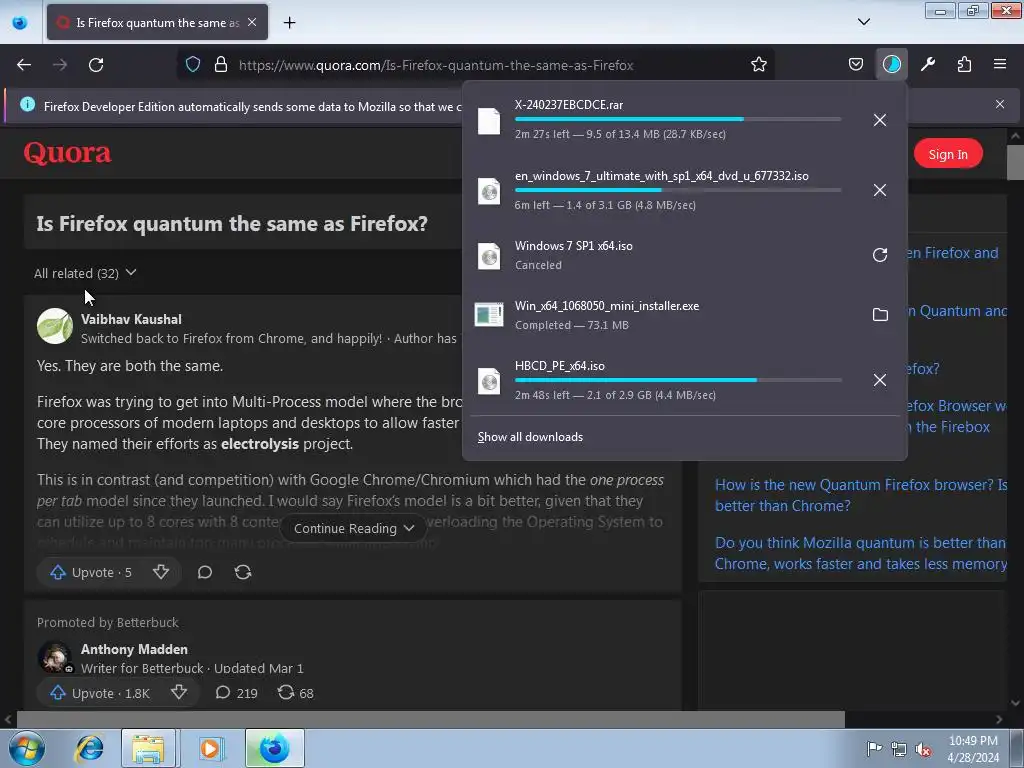Share Vaibhav Kaushal's answer icon
1024x768 pixels.
coord(243,572)
